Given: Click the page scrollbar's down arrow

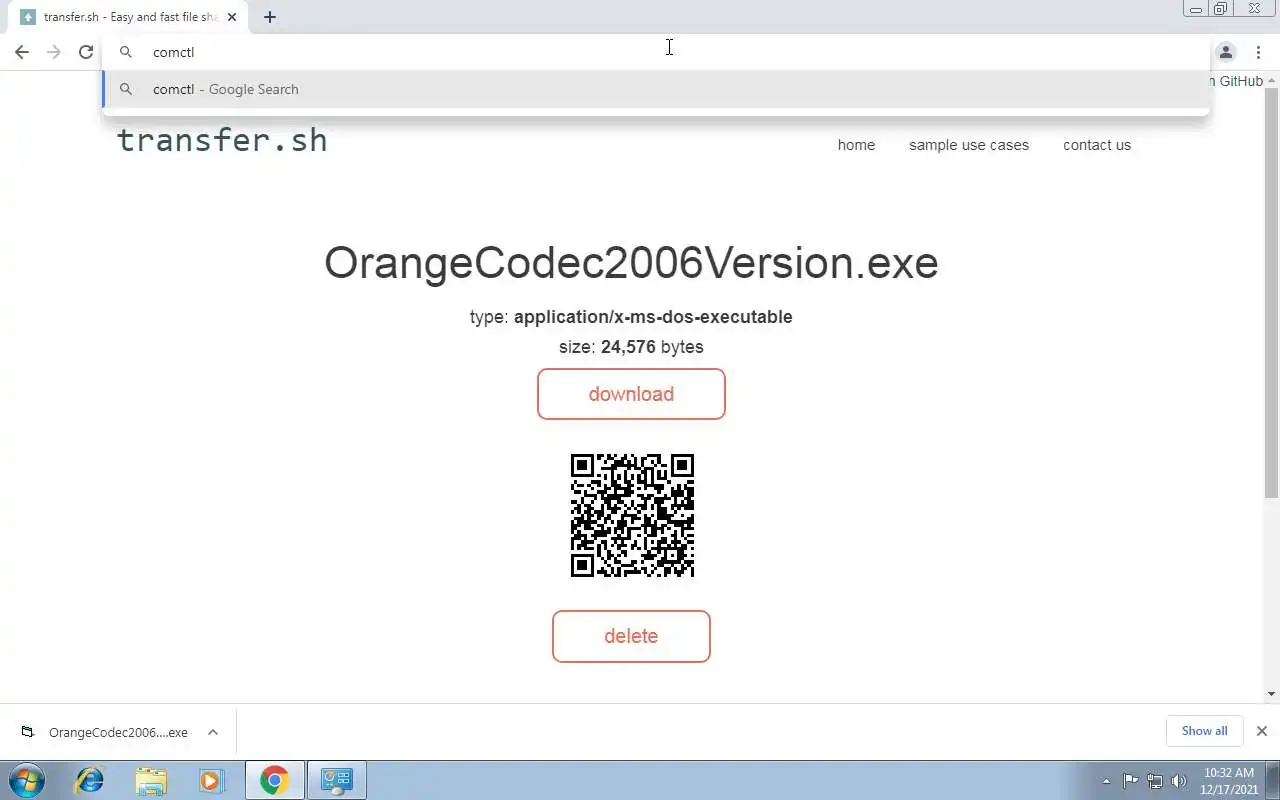Looking at the screenshot, I should pos(1272,694).
